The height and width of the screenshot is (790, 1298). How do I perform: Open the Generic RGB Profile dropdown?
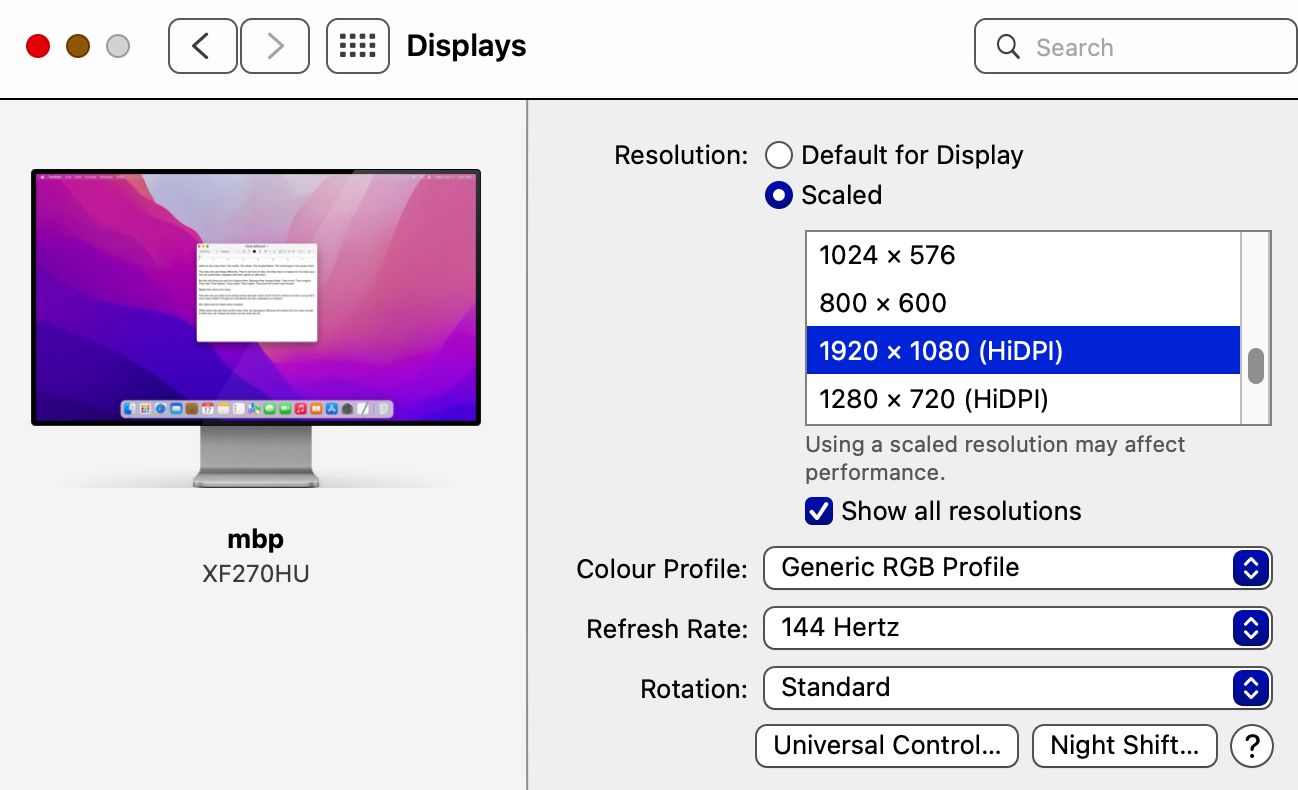pyautogui.click(x=1000, y=568)
